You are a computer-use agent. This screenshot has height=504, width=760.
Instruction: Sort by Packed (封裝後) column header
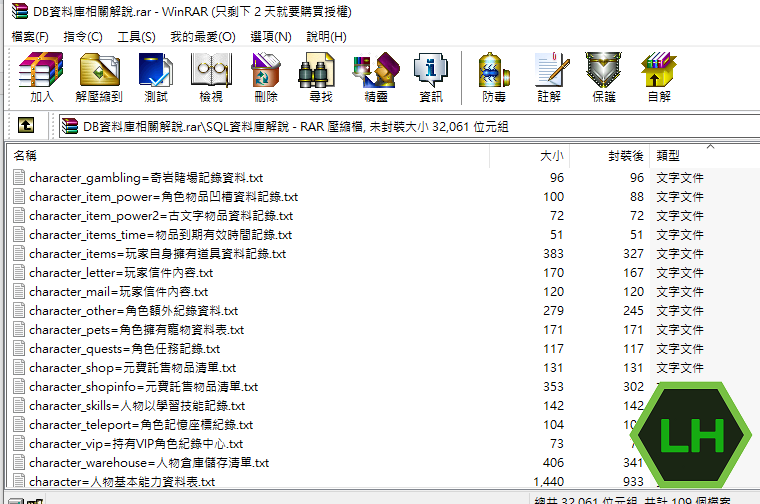point(610,156)
